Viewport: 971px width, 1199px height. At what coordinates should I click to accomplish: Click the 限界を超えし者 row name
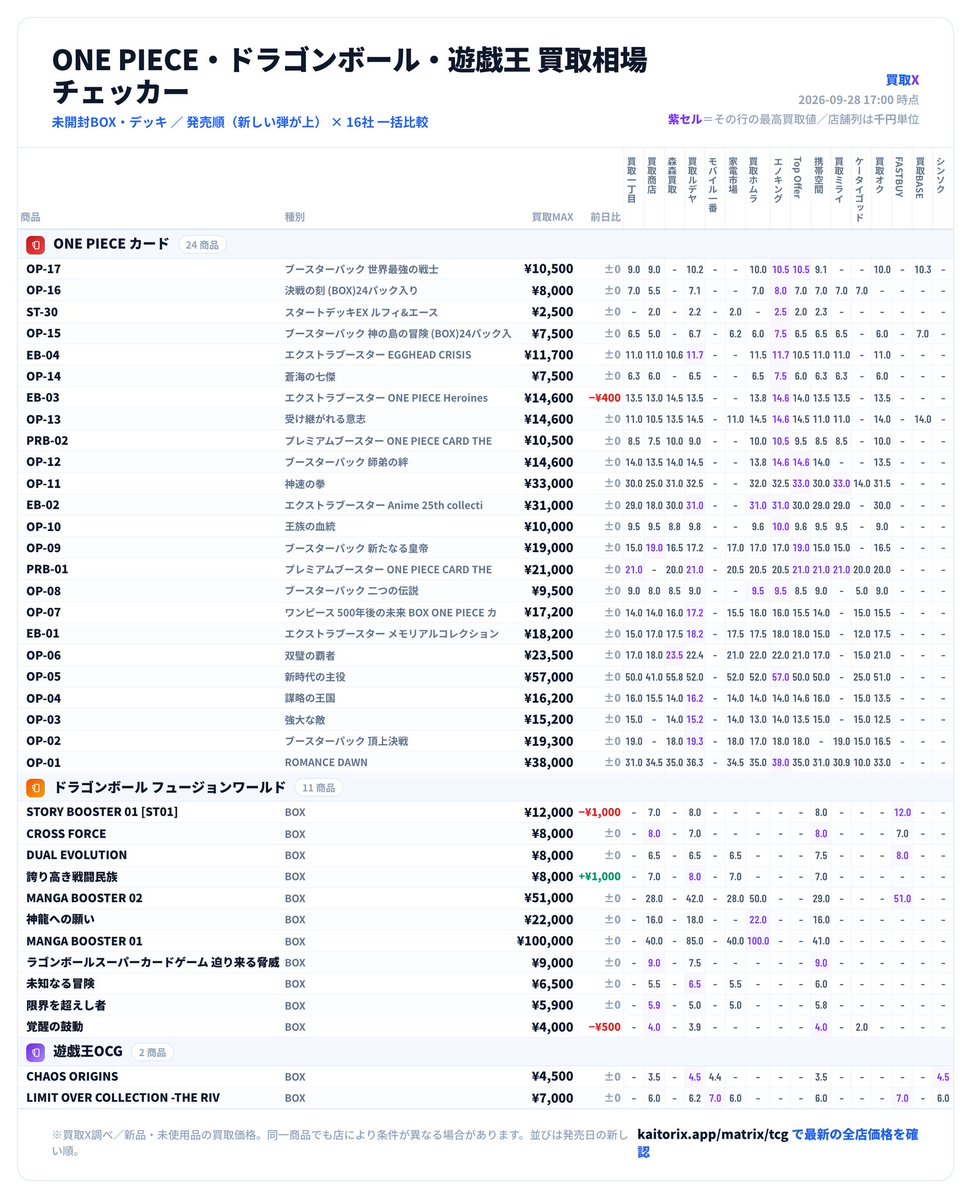(x=66, y=1006)
